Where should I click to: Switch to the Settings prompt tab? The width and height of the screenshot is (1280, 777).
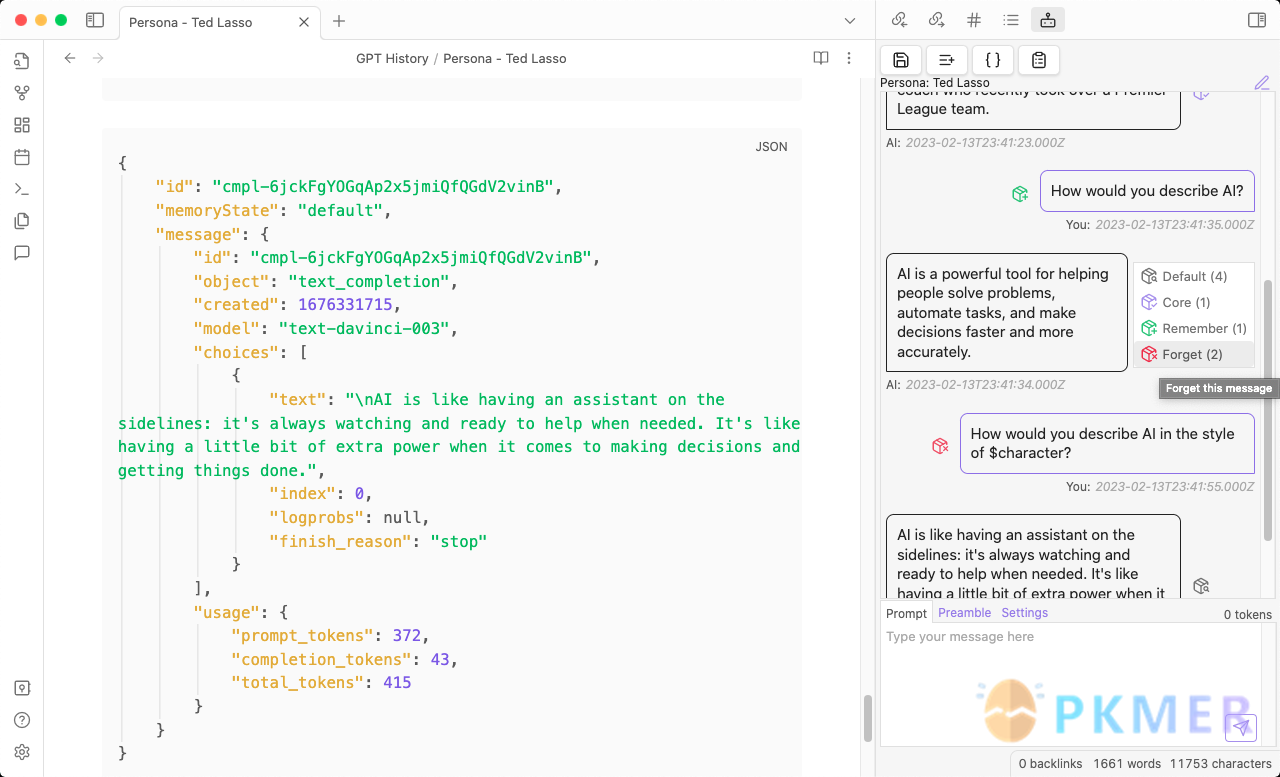(x=1024, y=613)
